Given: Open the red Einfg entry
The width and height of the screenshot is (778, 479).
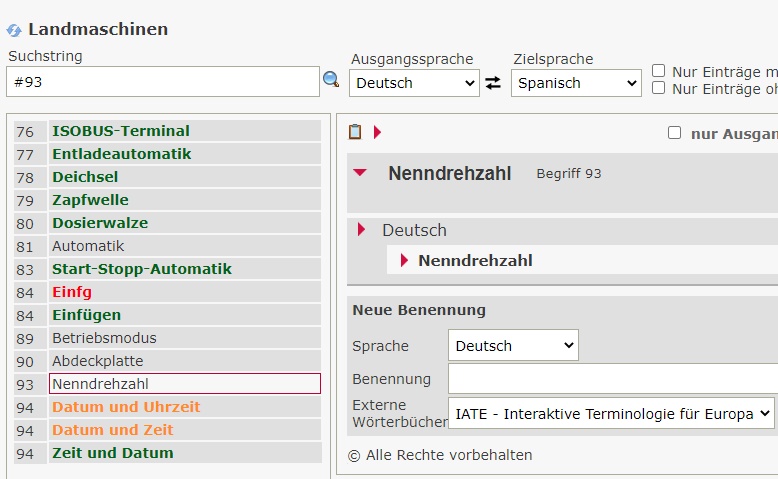Looking at the screenshot, I should (72, 292).
